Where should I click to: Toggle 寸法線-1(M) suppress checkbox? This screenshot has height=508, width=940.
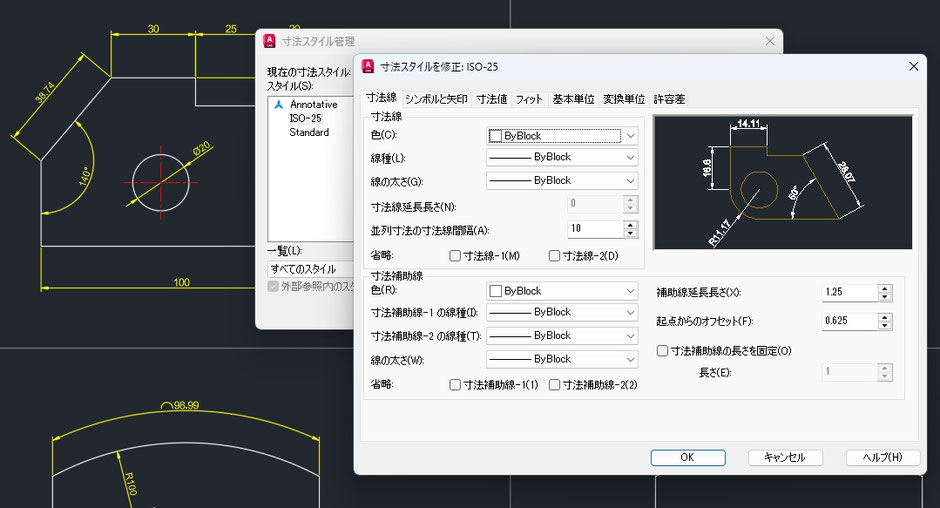(x=455, y=256)
